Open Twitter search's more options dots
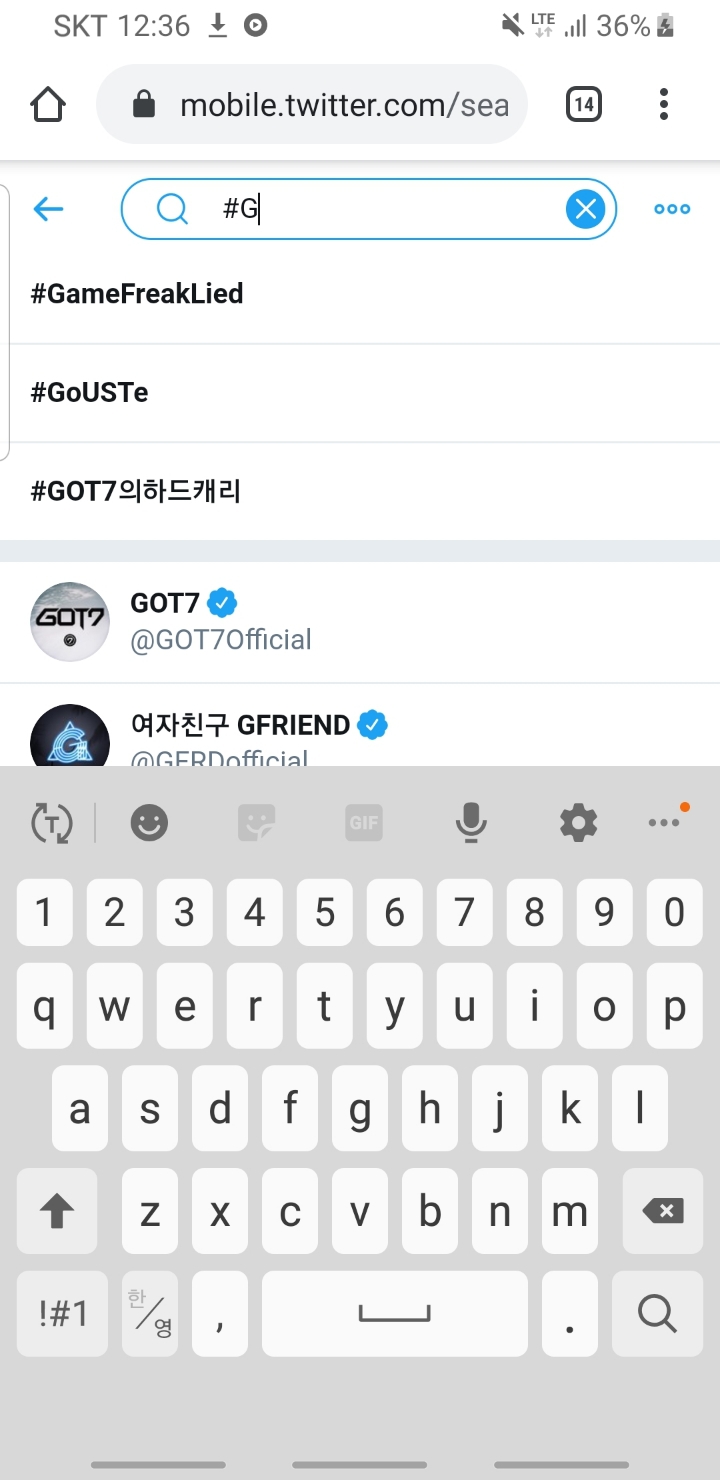The image size is (720, 1480). [x=672, y=209]
